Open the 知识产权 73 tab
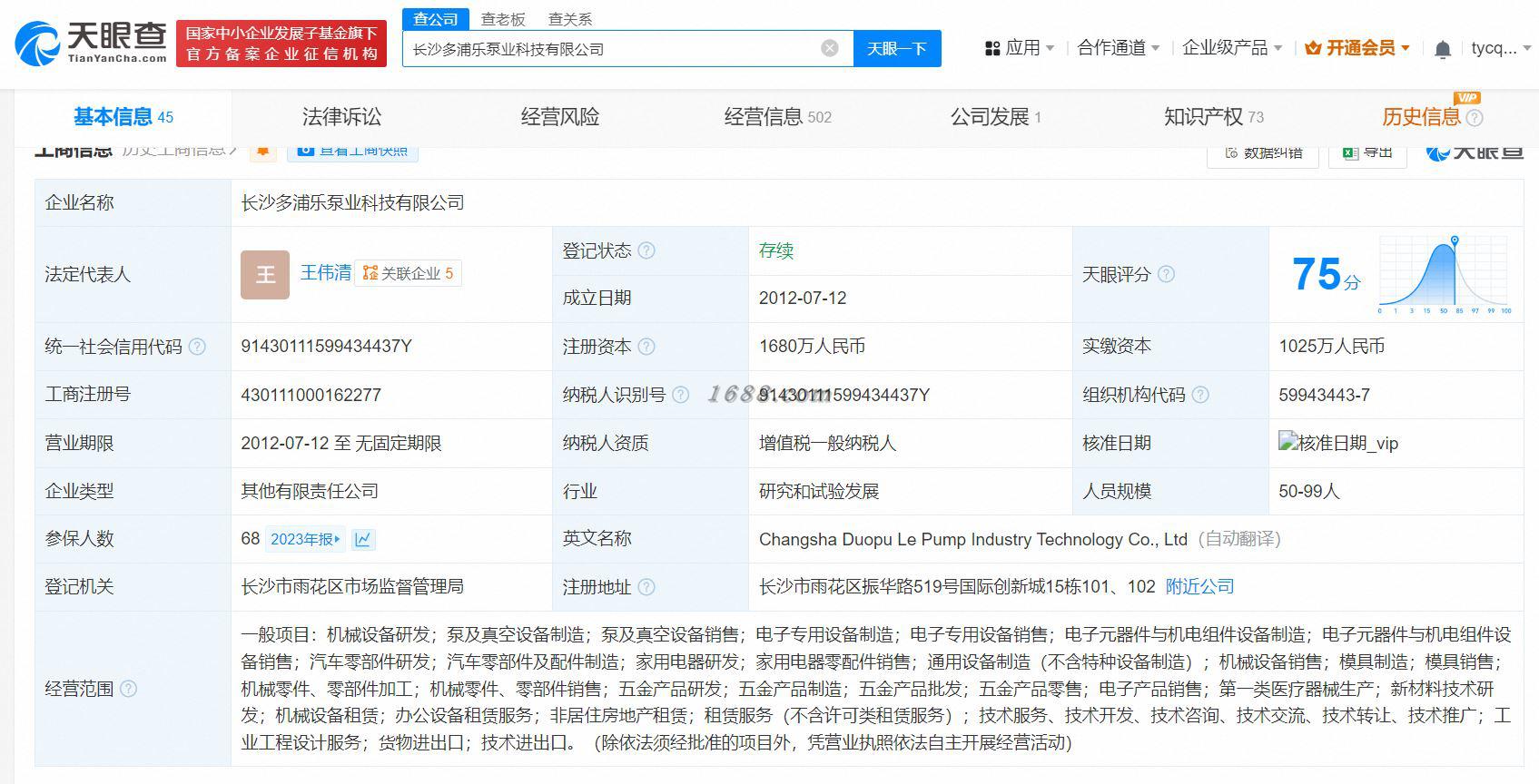The height and width of the screenshot is (784, 1539). 1214,117
